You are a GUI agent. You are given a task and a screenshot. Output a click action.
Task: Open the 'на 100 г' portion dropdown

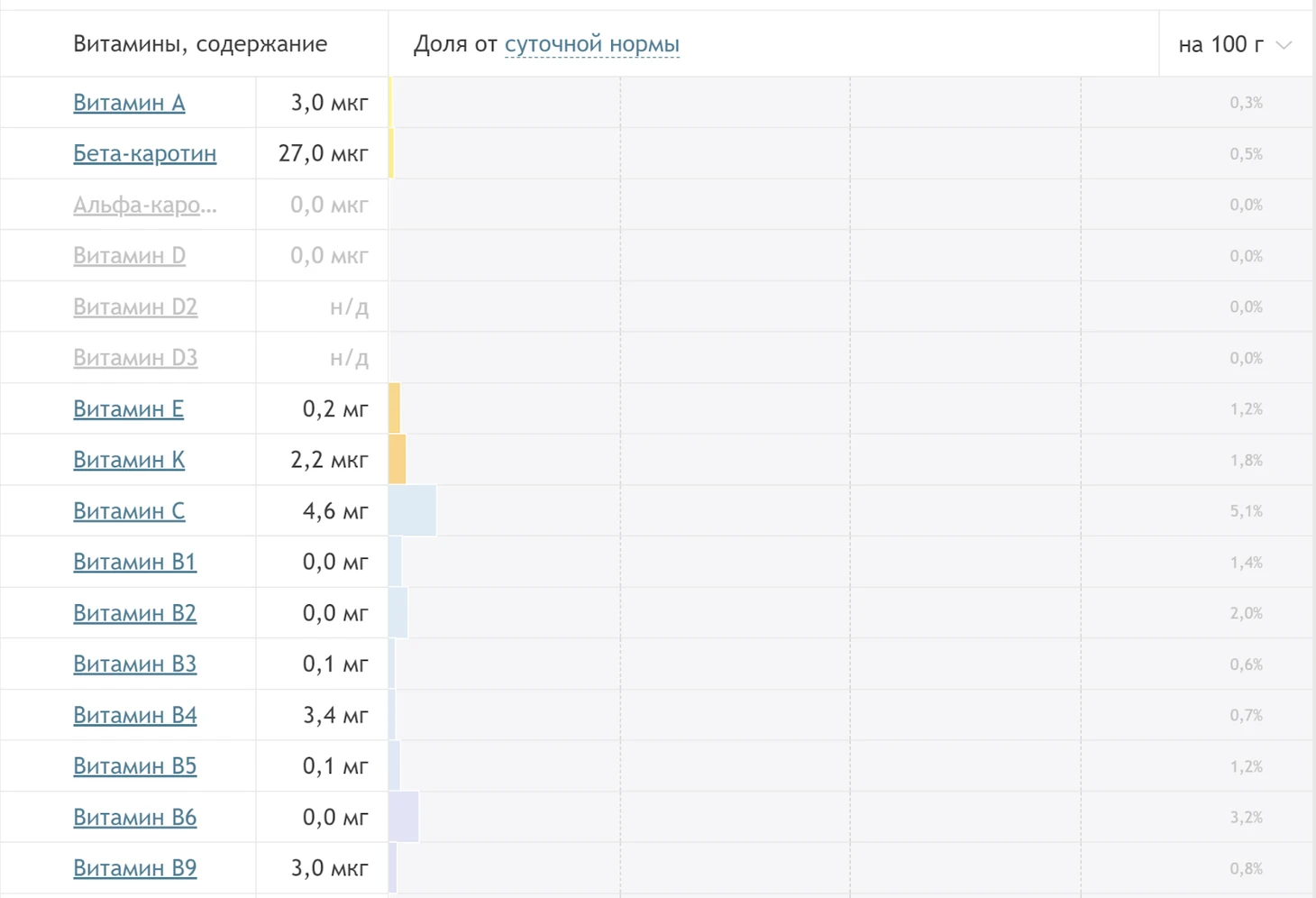coord(1234,44)
